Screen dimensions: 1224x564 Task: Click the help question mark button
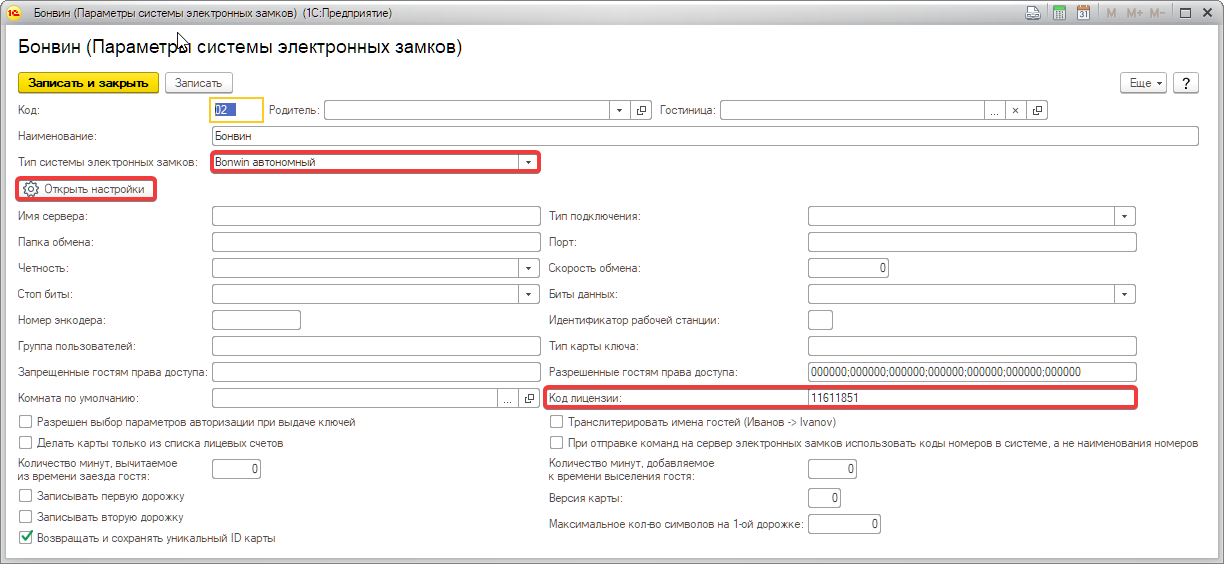tap(1186, 83)
